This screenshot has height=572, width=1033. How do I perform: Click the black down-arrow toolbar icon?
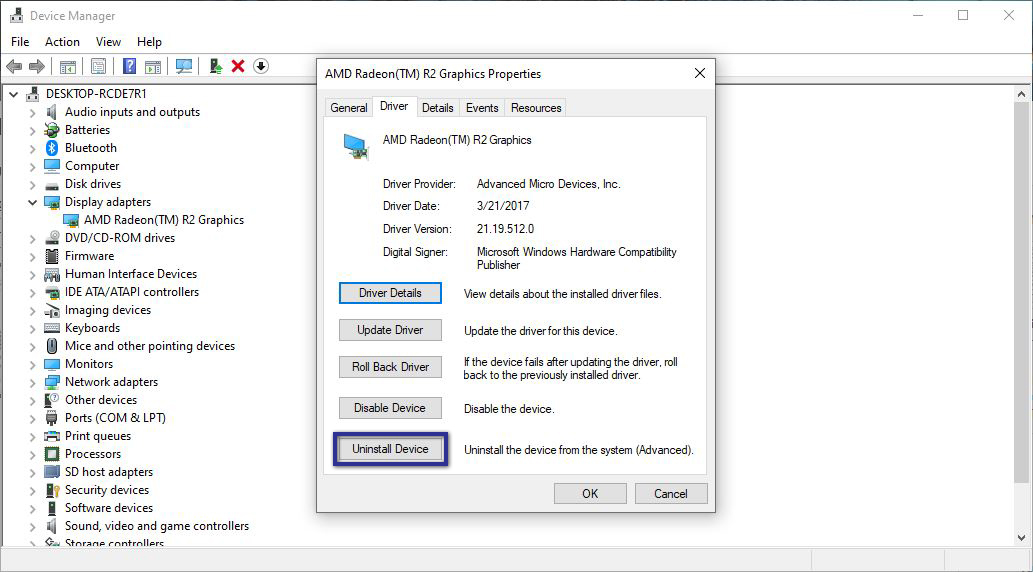(x=261, y=66)
